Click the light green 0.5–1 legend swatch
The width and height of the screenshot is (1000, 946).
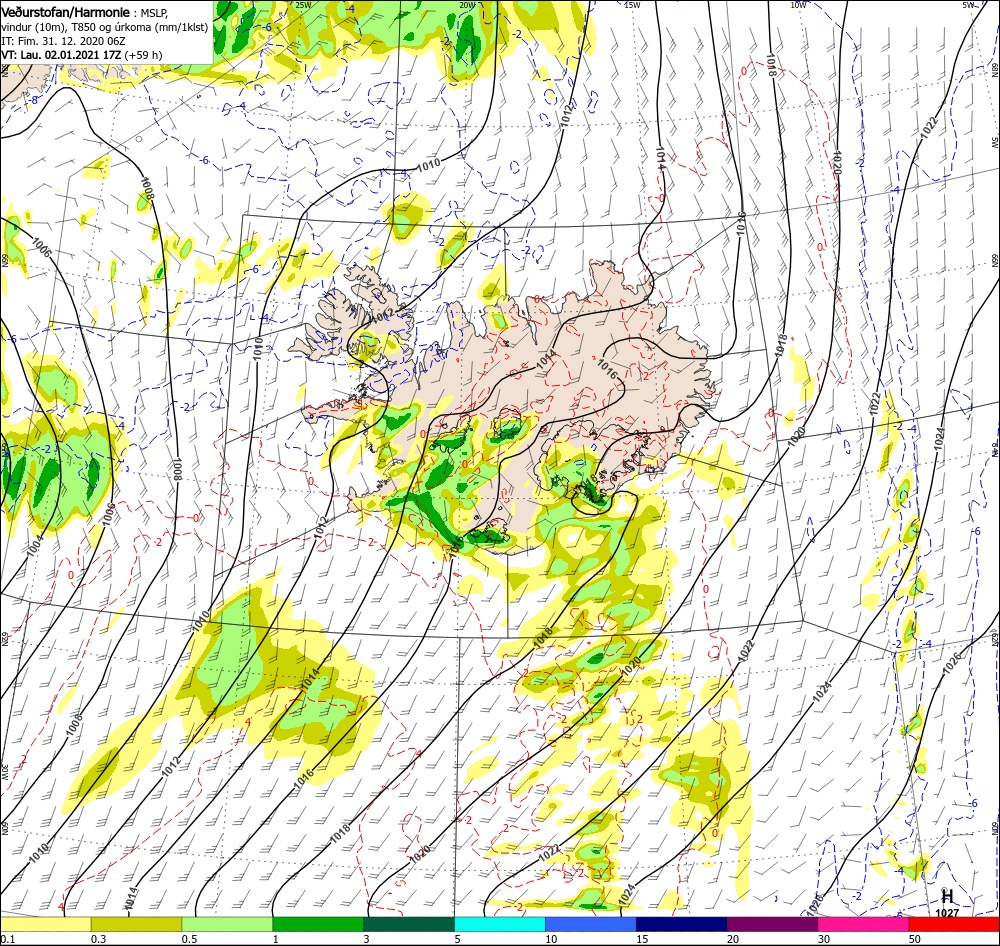pos(227,924)
